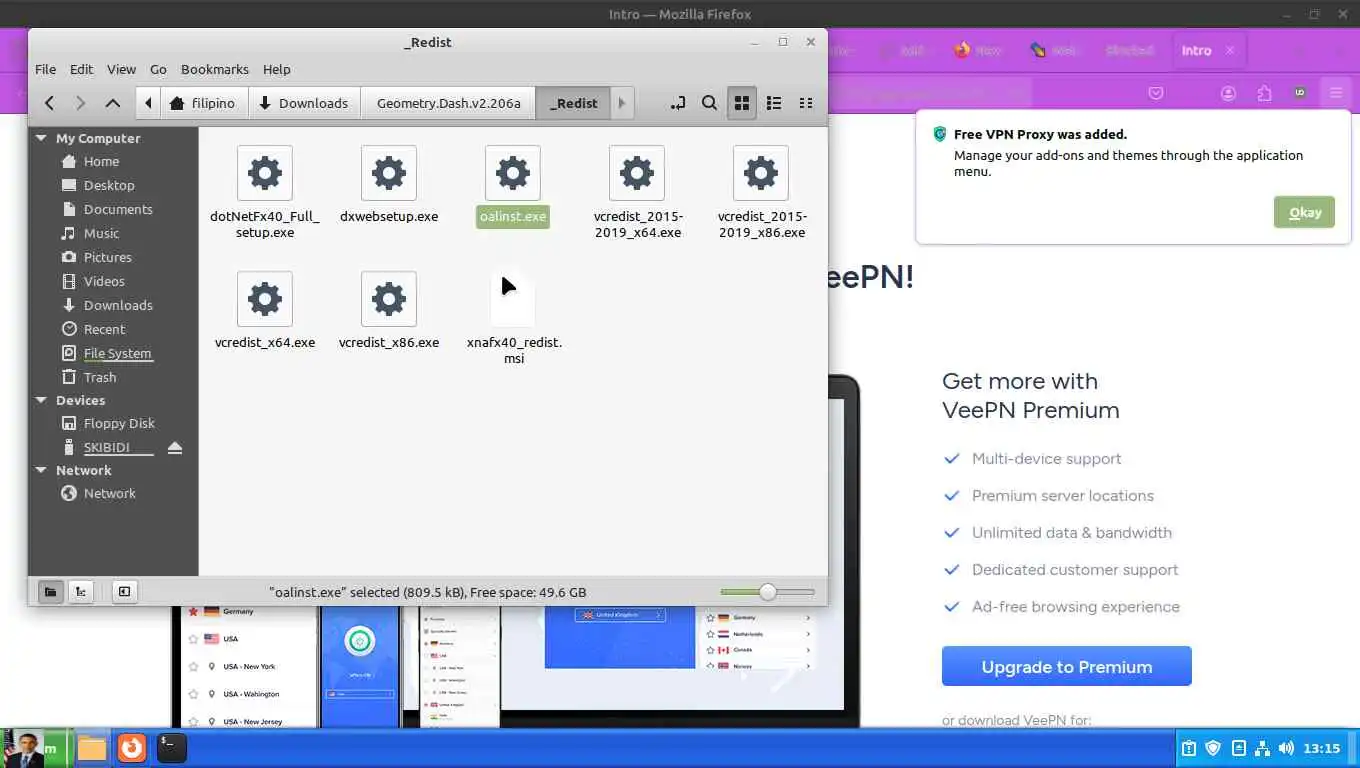Open Videos in the sidebar
1360x768 pixels.
coord(104,281)
